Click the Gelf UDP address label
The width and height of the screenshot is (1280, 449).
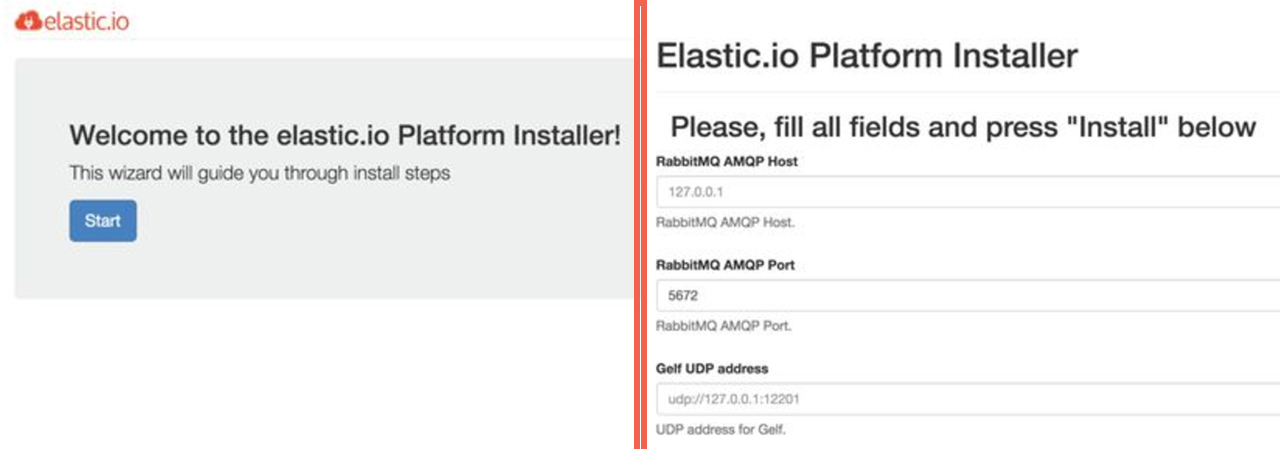click(x=712, y=368)
